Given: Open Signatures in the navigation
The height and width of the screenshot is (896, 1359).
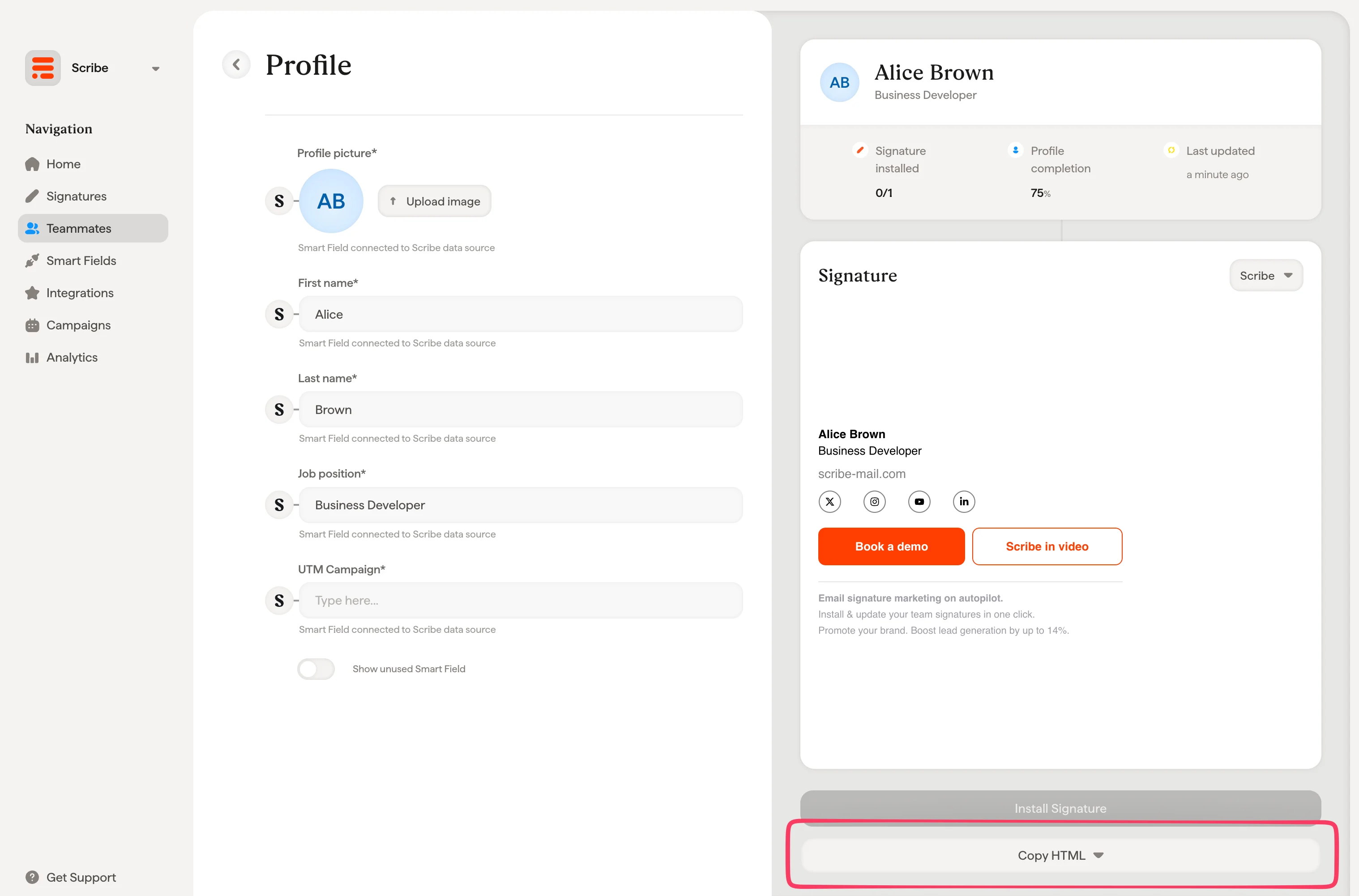Looking at the screenshot, I should [93, 196].
